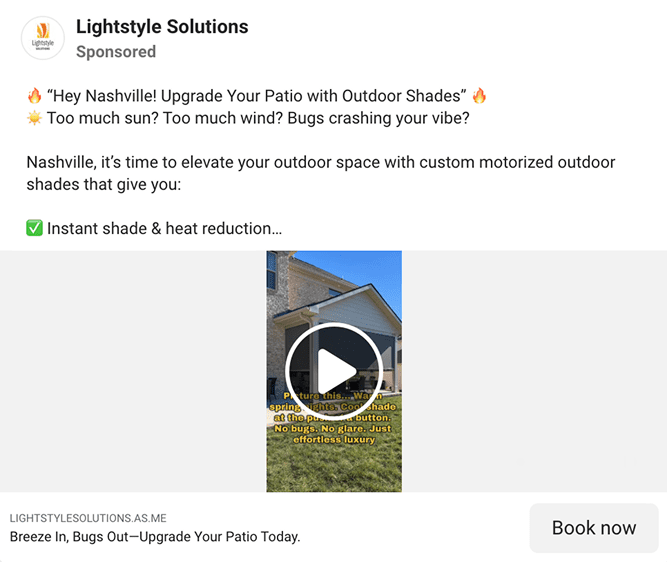Click the sun emoji beside "Too much sun?"
Image resolution: width=667 pixels, height=562 pixels.
click(35, 118)
